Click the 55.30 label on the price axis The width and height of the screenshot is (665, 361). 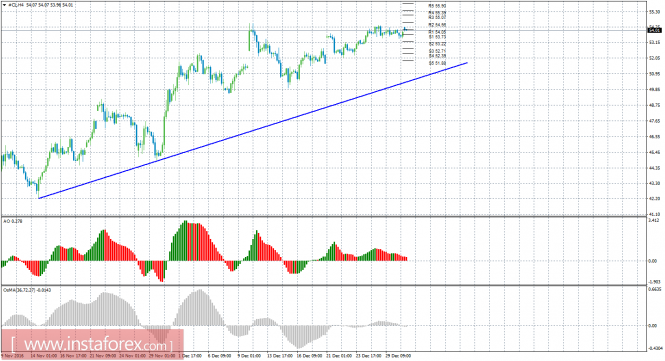pos(654,12)
